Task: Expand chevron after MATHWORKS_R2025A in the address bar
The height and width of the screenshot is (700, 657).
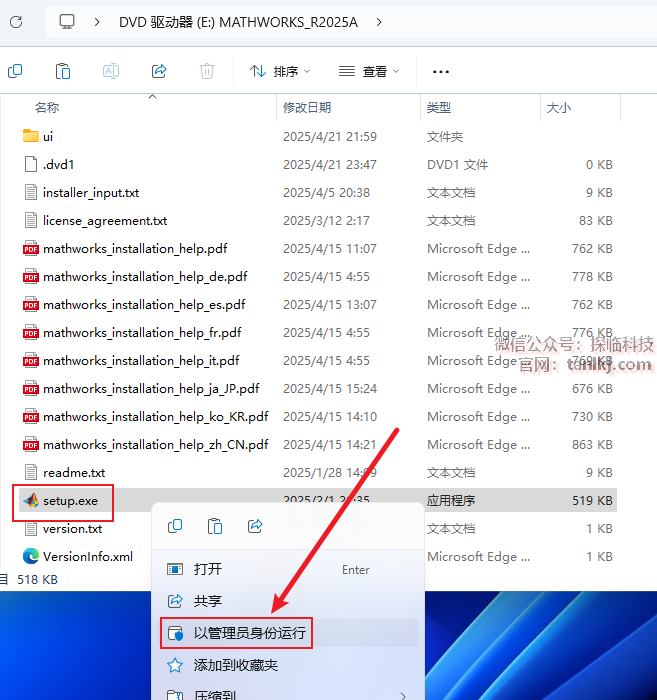Action: pyautogui.click(x=379, y=22)
